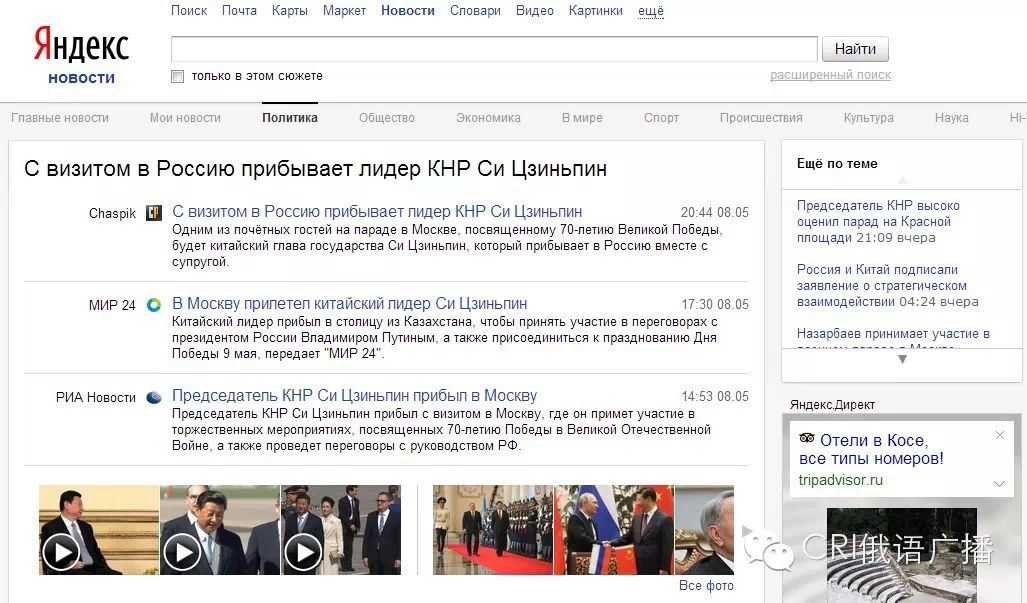Open the ещё services dropdown

(x=651, y=11)
